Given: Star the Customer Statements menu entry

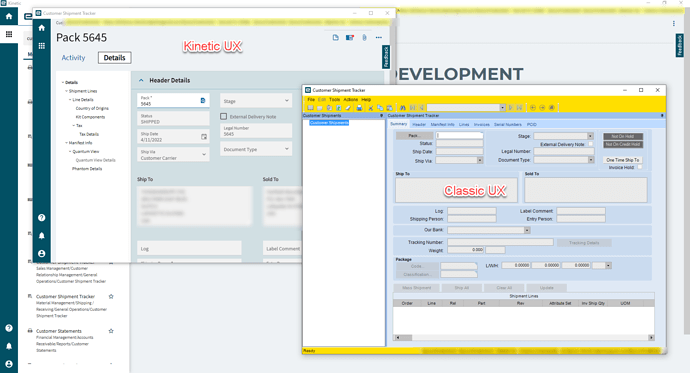Looking at the screenshot, I should click(x=111, y=331).
